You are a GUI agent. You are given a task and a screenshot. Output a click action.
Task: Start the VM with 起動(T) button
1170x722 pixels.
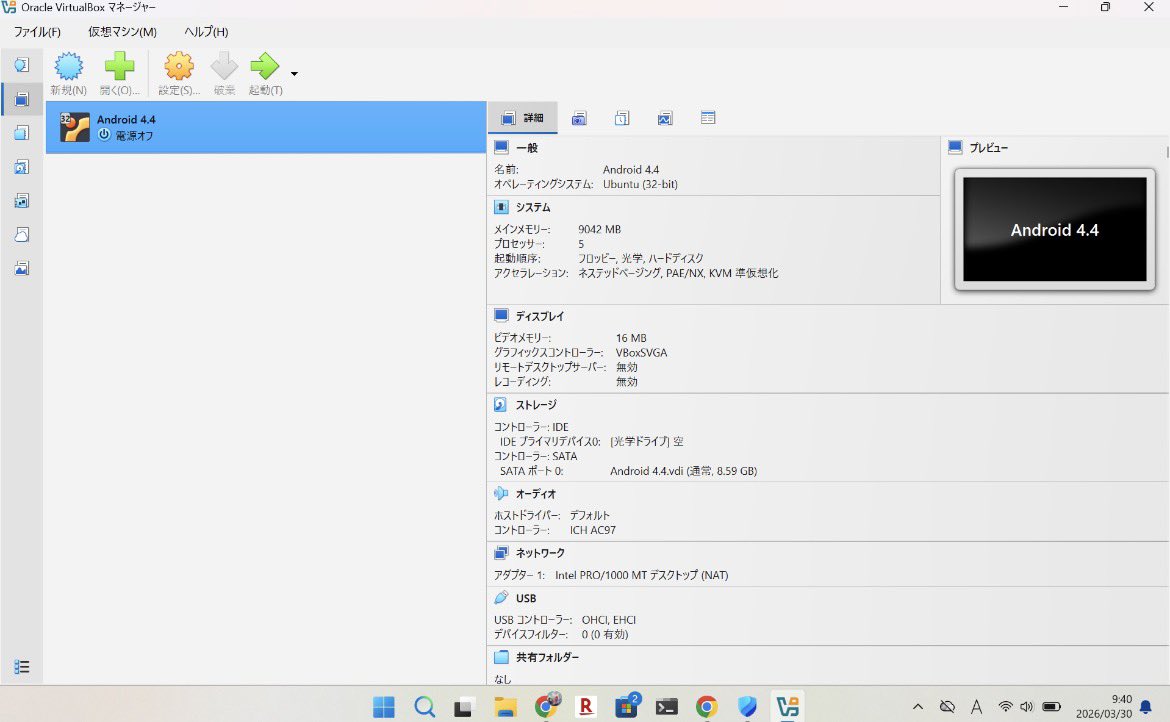[x=265, y=73]
